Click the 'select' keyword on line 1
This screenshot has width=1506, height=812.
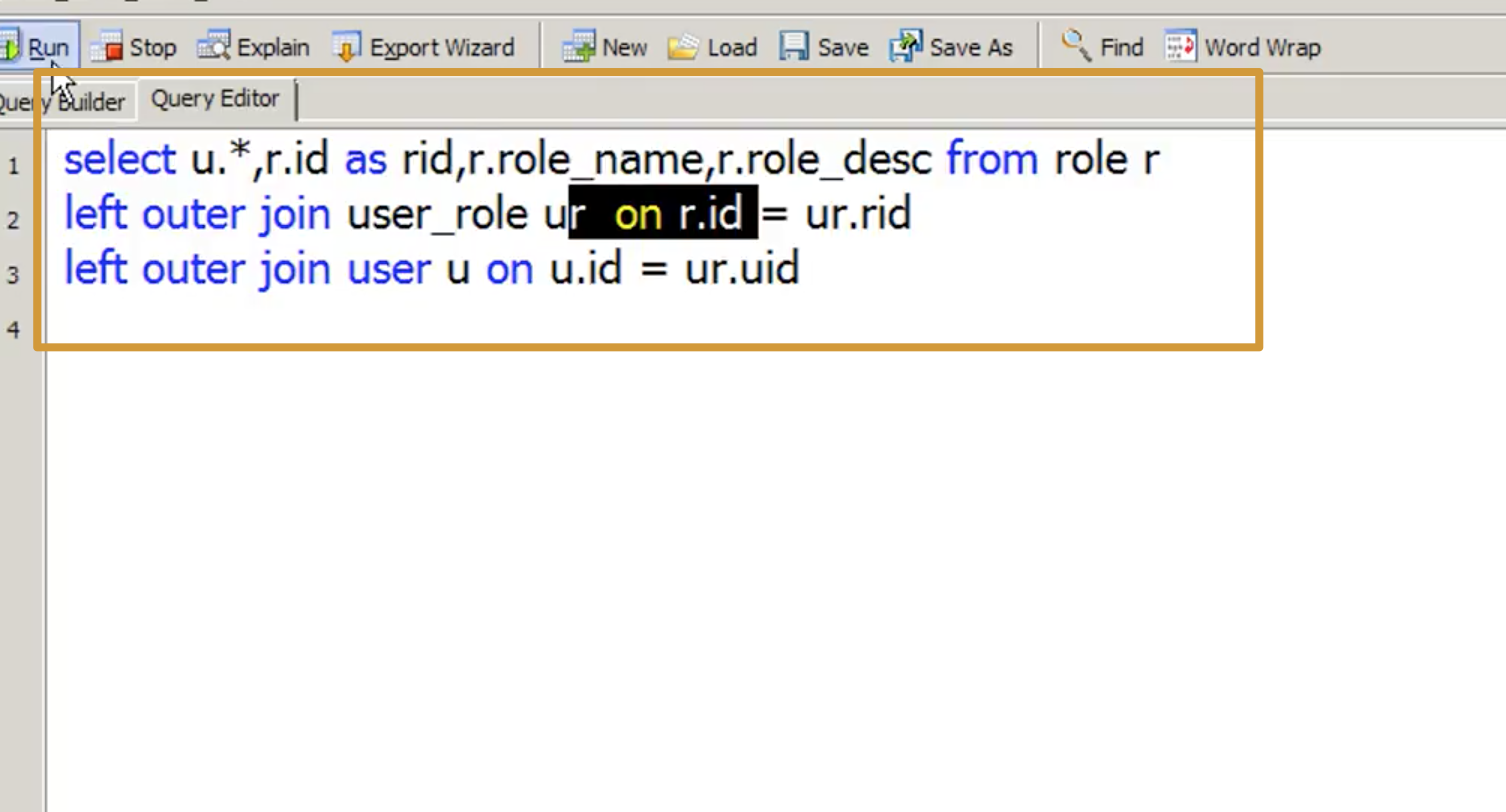pyautogui.click(x=119, y=160)
